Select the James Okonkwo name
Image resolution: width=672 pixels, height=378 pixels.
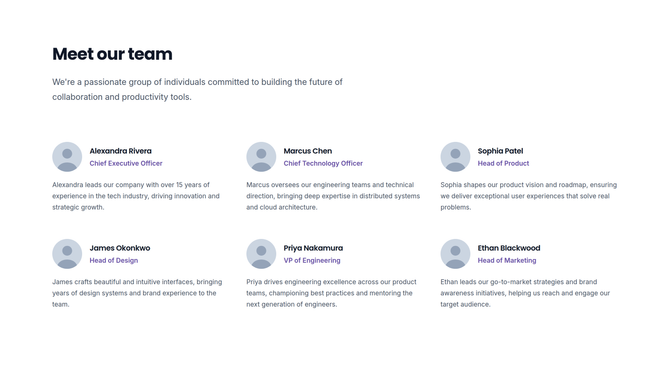tap(120, 248)
